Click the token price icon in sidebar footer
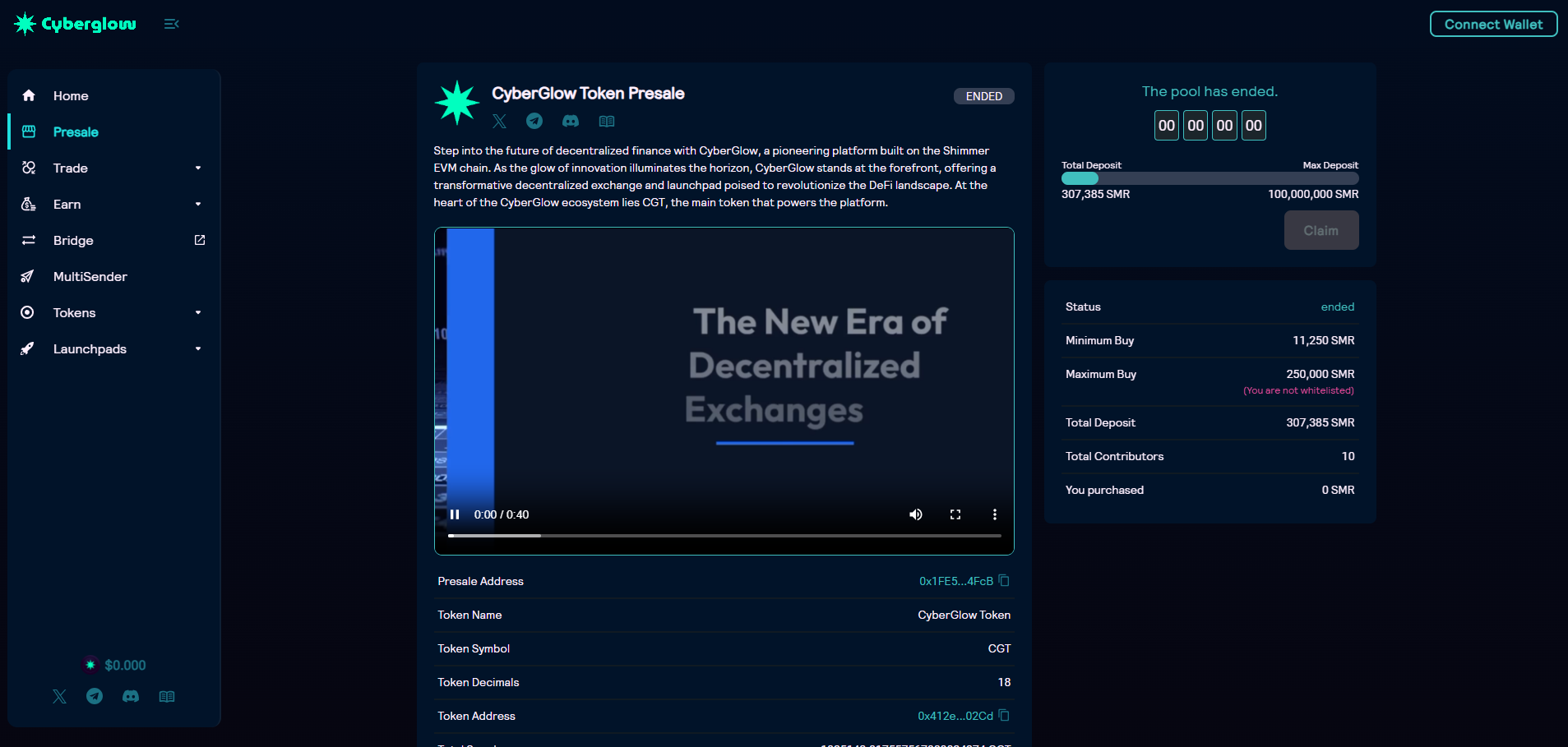Screen dimensions: 1568x747 click(90, 665)
